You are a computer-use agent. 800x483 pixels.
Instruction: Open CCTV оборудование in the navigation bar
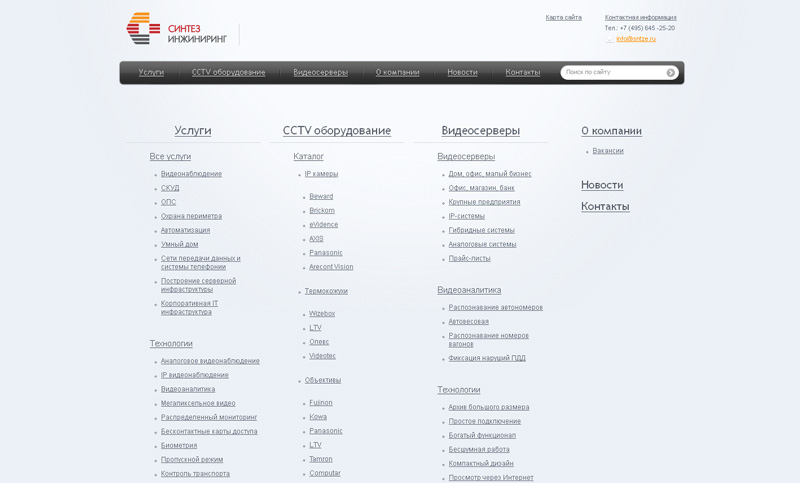point(229,72)
